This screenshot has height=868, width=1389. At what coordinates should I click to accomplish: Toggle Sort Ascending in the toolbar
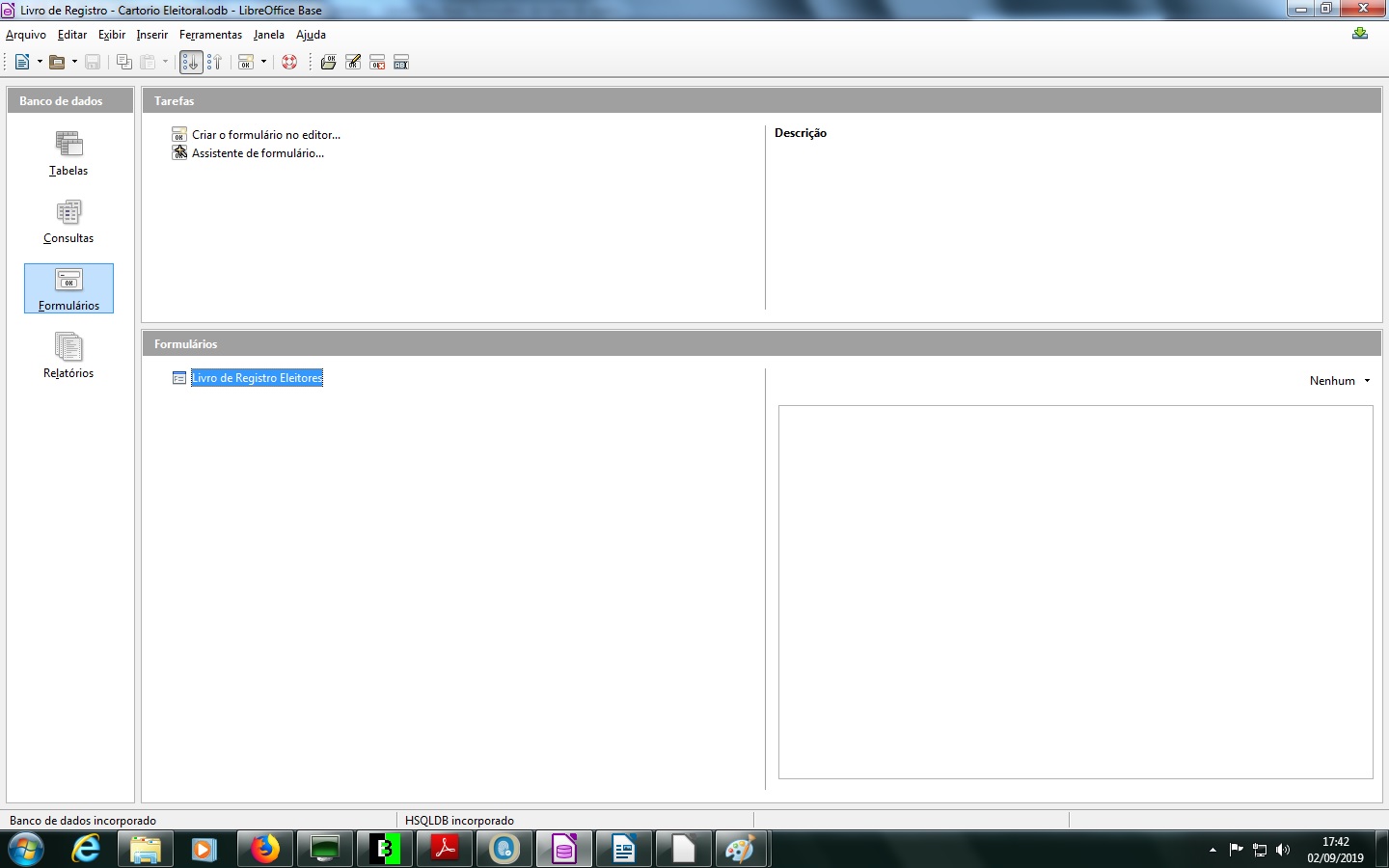191,63
